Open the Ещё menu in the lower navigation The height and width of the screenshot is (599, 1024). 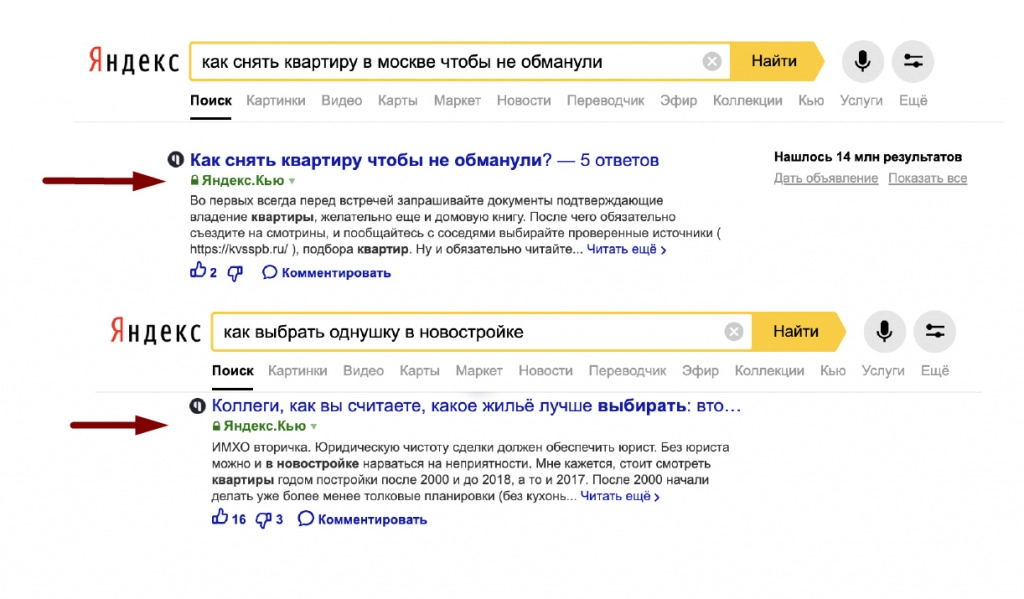pyautogui.click(x=935, y=370)
